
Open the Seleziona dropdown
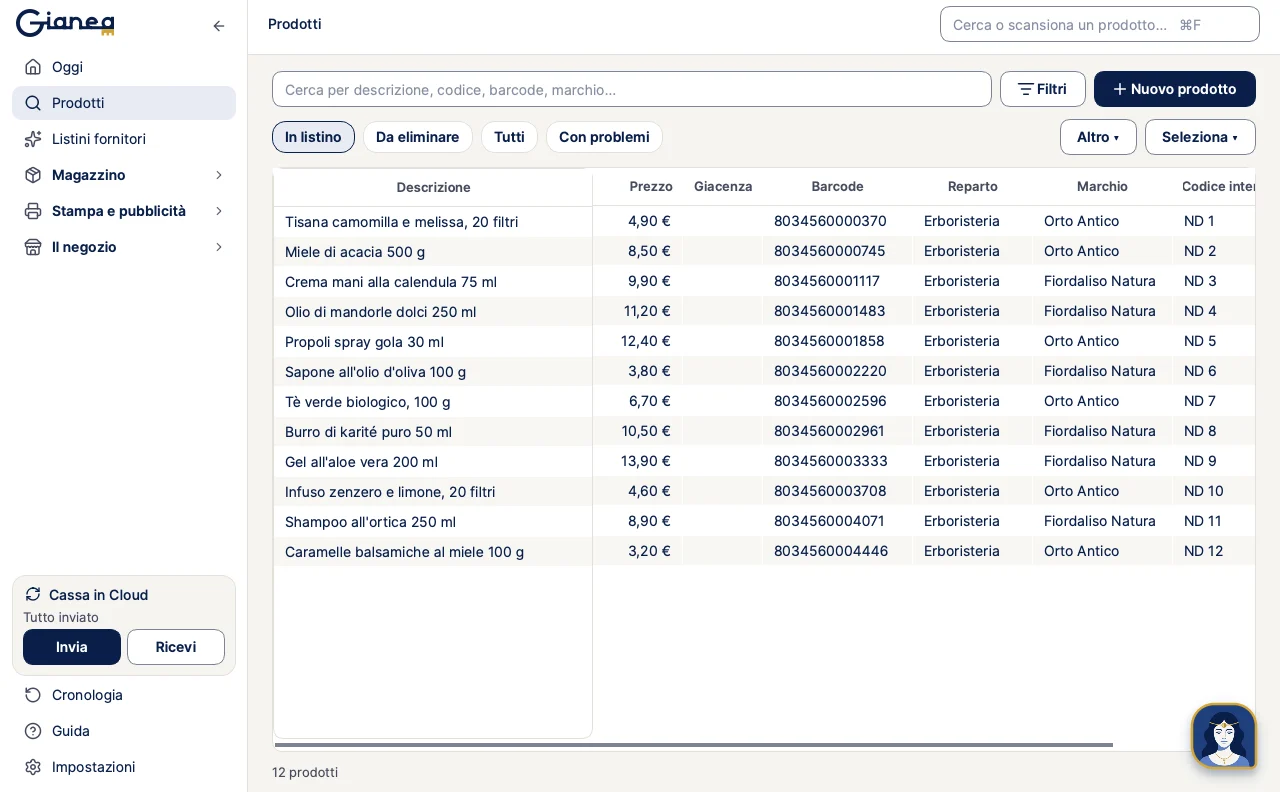click(x=1200, y=137)
